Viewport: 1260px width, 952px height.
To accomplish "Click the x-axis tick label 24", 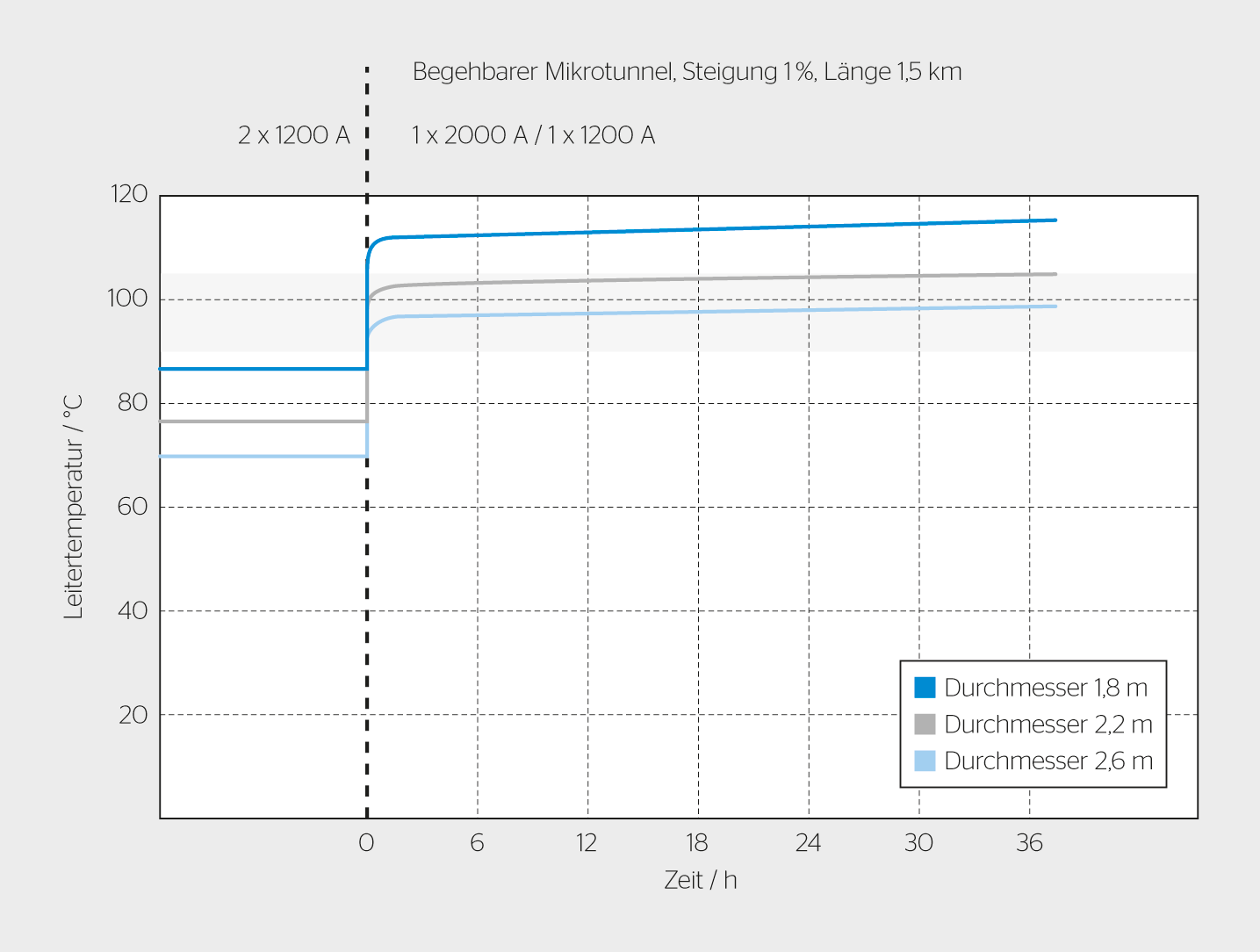I will click(808, 843).
